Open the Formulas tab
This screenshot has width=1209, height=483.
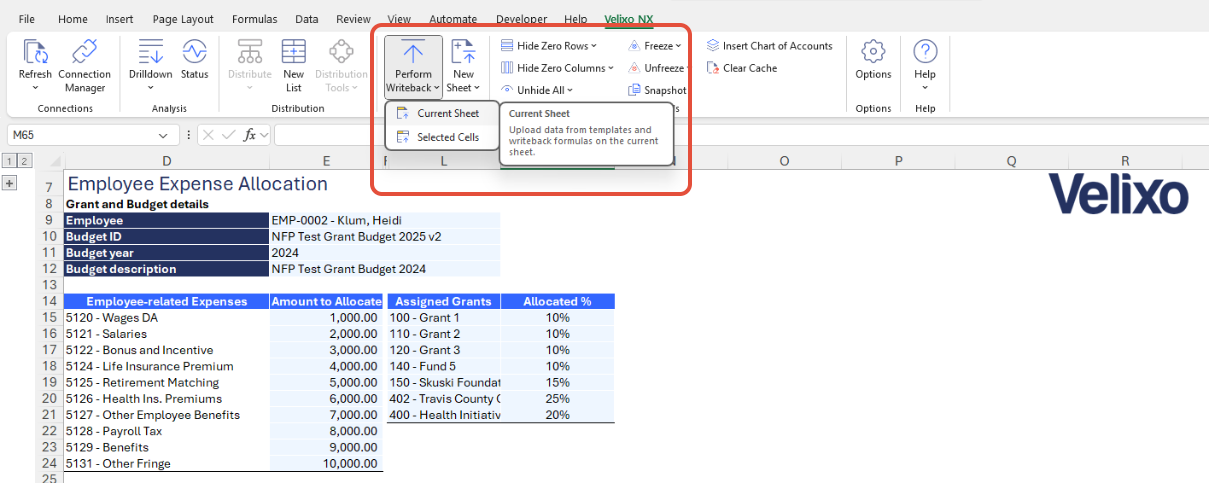255,19
